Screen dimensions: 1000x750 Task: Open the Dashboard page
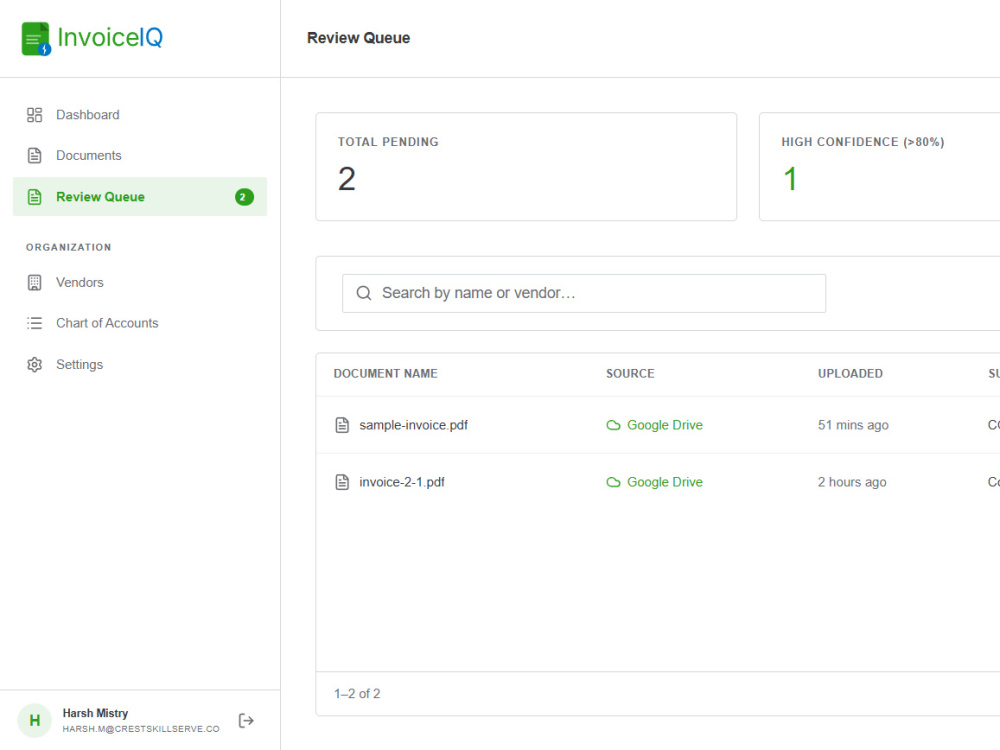tap(140, 115)
